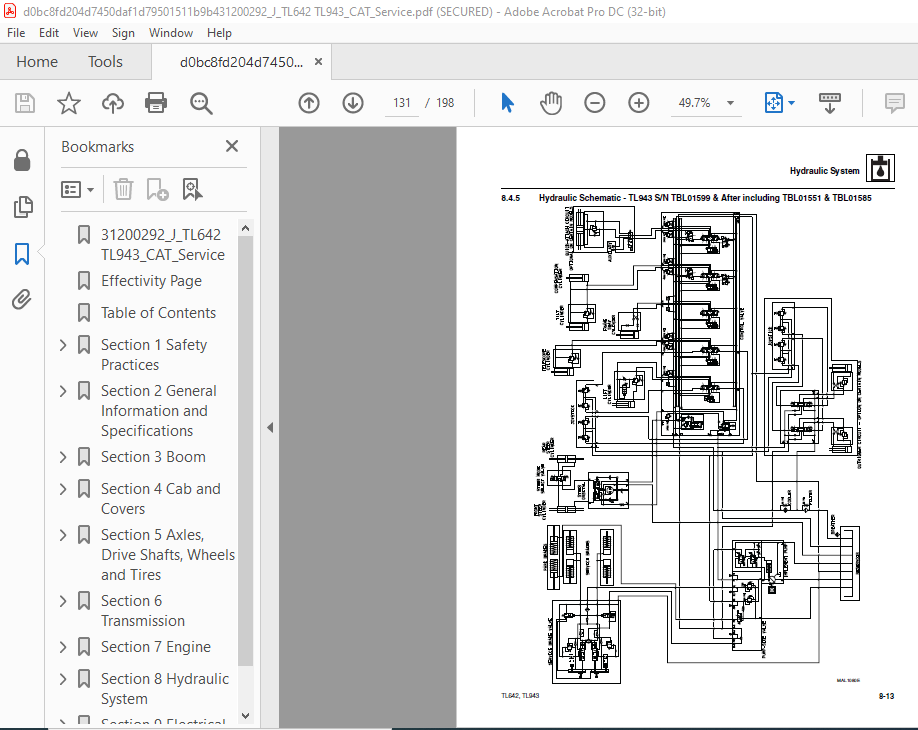Viewport: 918px width, 730px height.
Task: Zoom in with plus button
Action: [638, 103]
